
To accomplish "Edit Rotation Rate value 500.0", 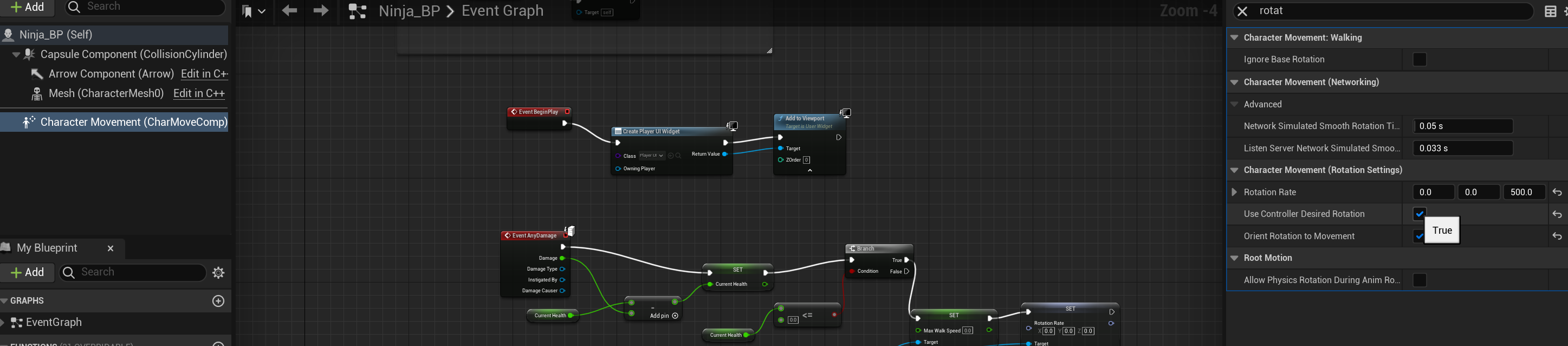I will (x=1524, y=193).
